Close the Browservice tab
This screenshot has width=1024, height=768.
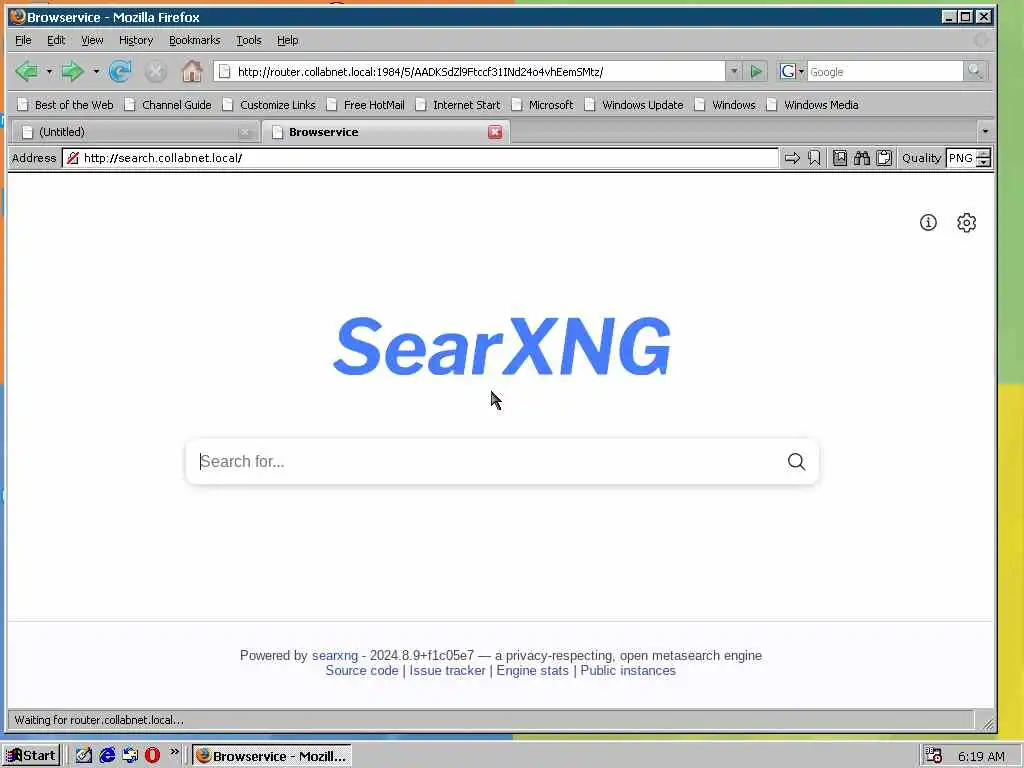pos(495,132)
